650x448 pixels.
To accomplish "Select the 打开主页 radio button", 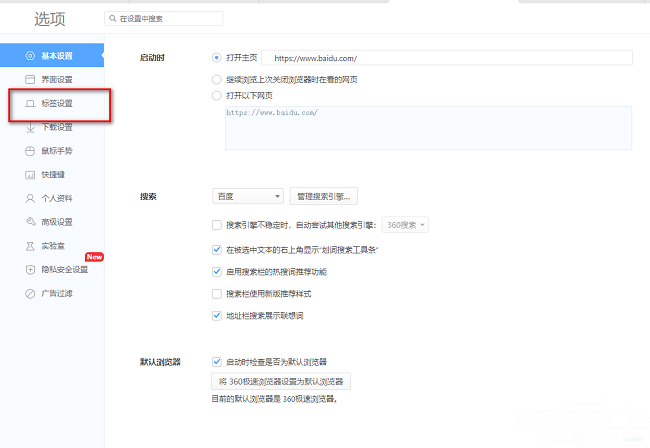I will coord(216,58).
